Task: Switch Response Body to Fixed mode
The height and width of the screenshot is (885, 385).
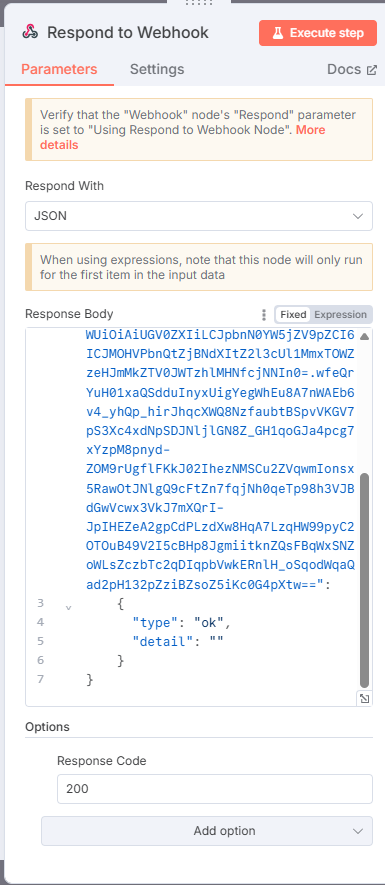Action: pos(294,314)
